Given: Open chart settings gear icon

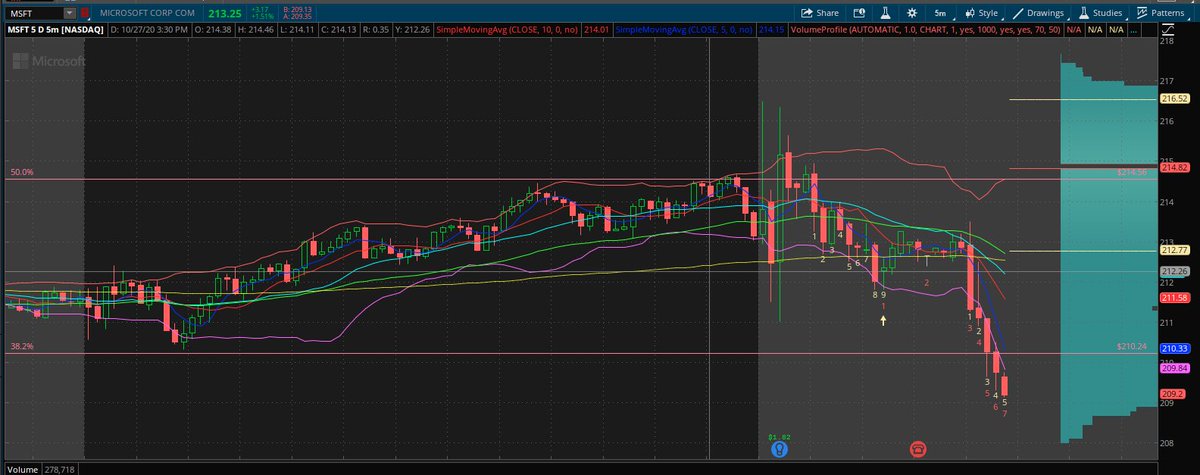Looking at the screenshot, I should 911,13.
